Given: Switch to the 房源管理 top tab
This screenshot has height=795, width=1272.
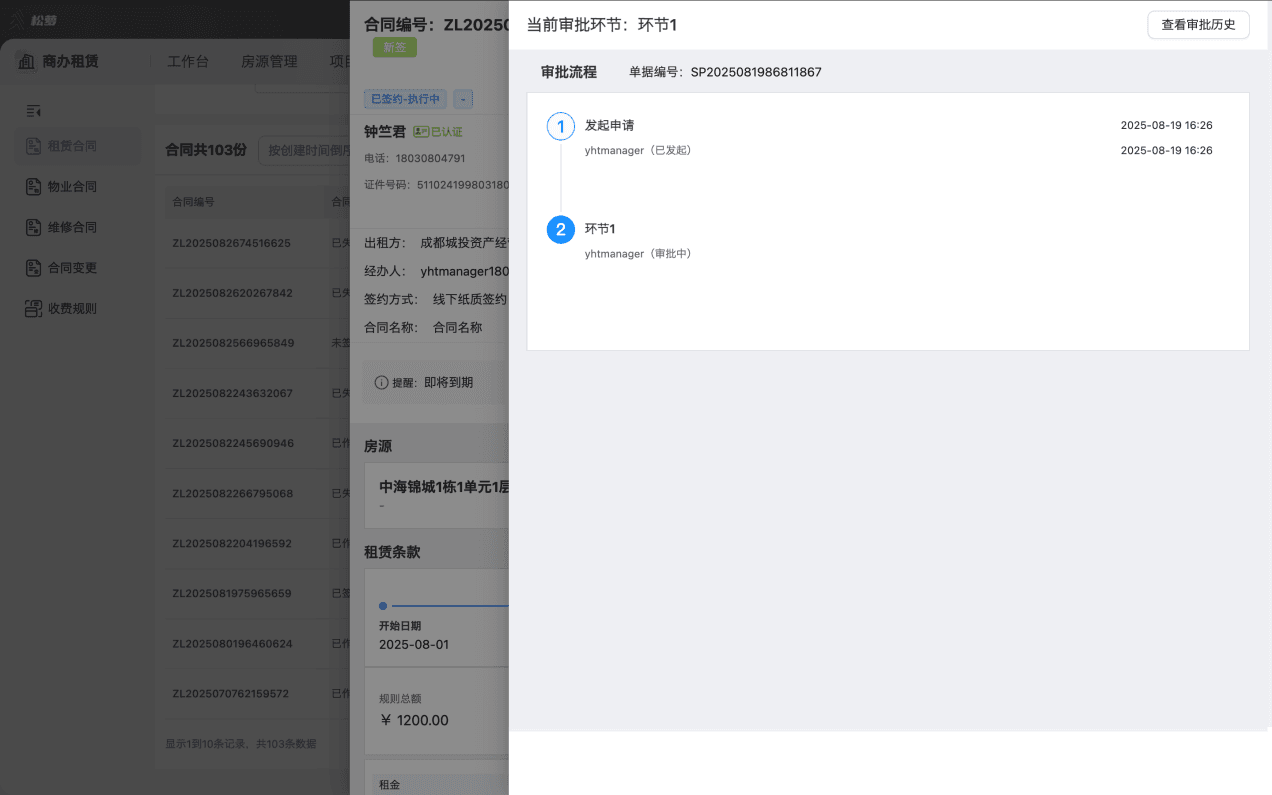Looking at the screenshot, I should tap(269, 62).
